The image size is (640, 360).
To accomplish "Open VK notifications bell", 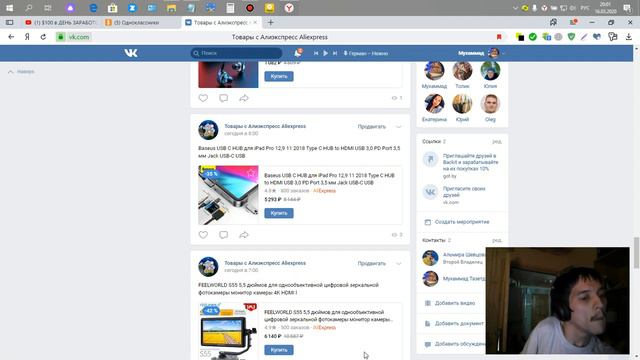I will pyautogui.click(x=298, y=53).
